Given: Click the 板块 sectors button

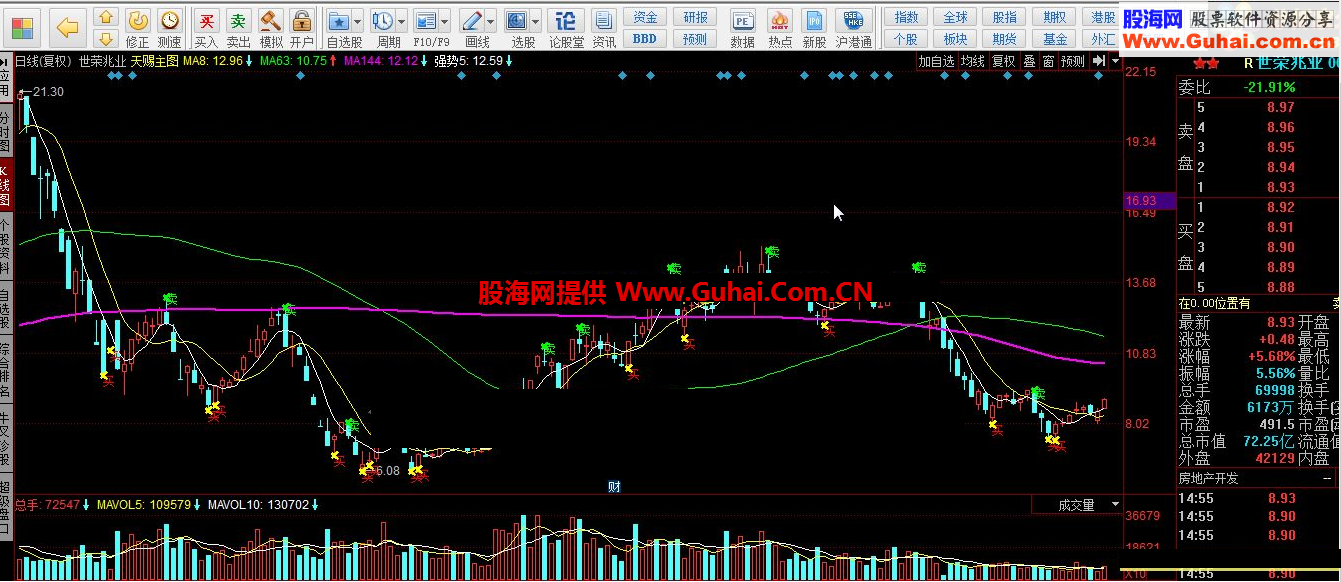Looking at the screenshot, I should point(955,38).
